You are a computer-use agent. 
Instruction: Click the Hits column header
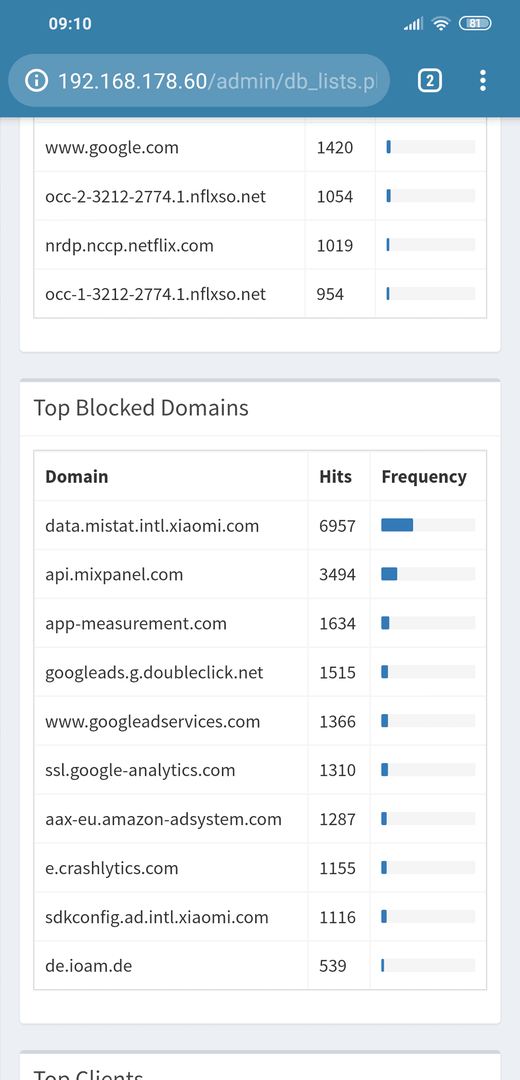335,477
